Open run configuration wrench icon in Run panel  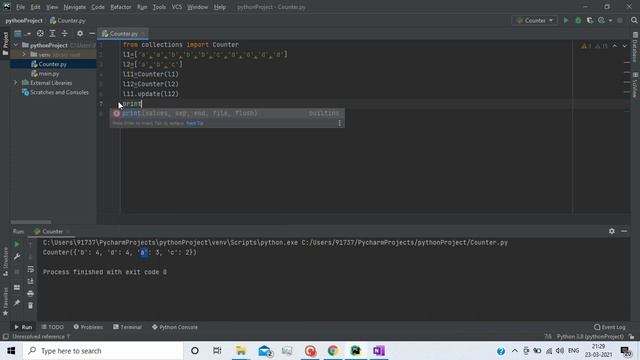pyautogui.click(x=17, y=256)
